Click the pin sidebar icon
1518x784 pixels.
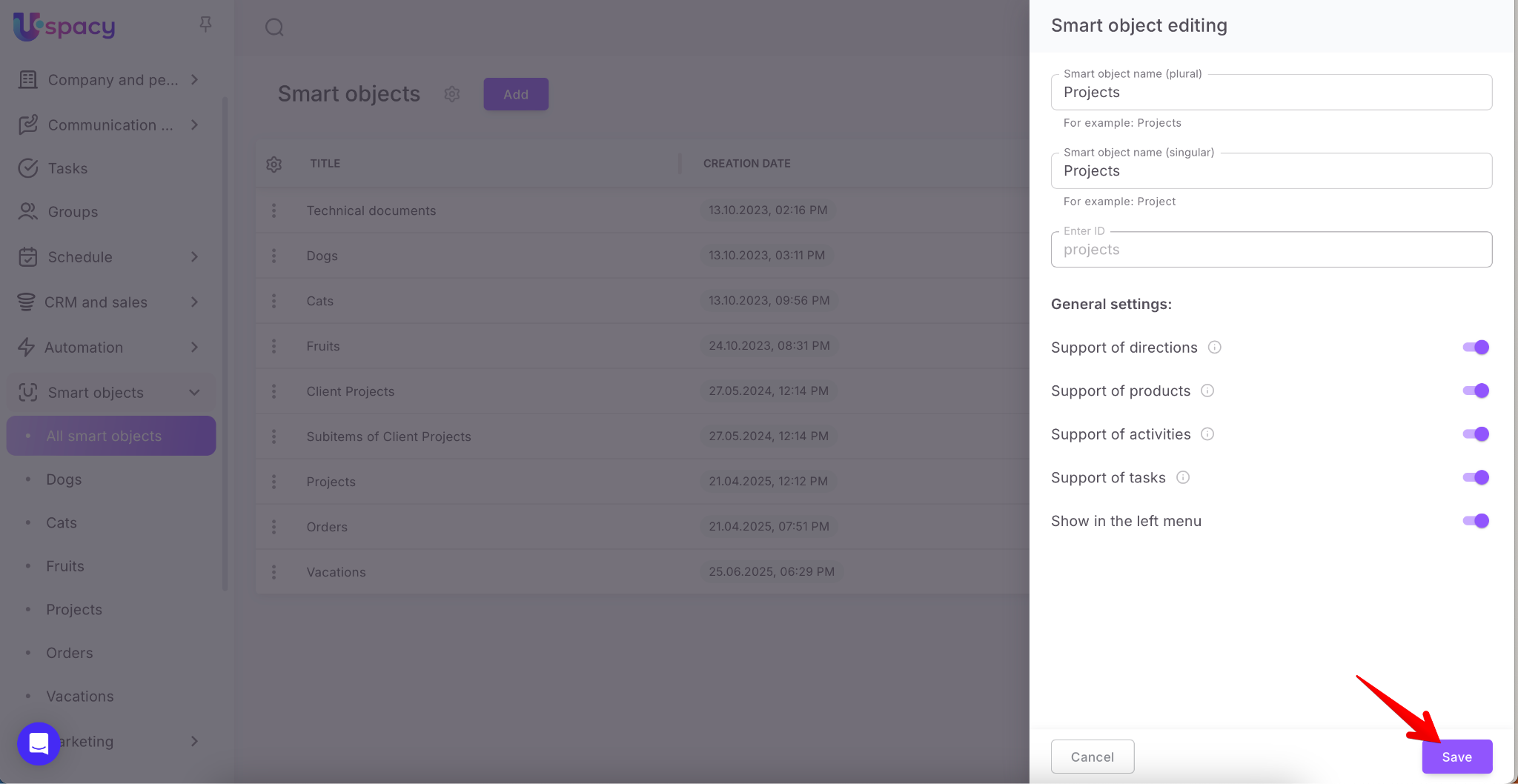205,24
